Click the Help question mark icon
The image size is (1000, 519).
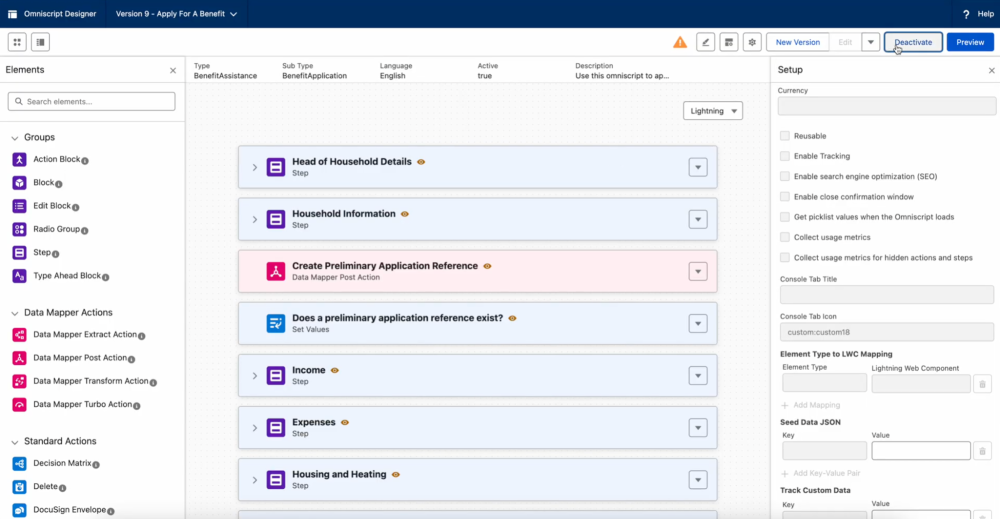[x=965, y=14]
